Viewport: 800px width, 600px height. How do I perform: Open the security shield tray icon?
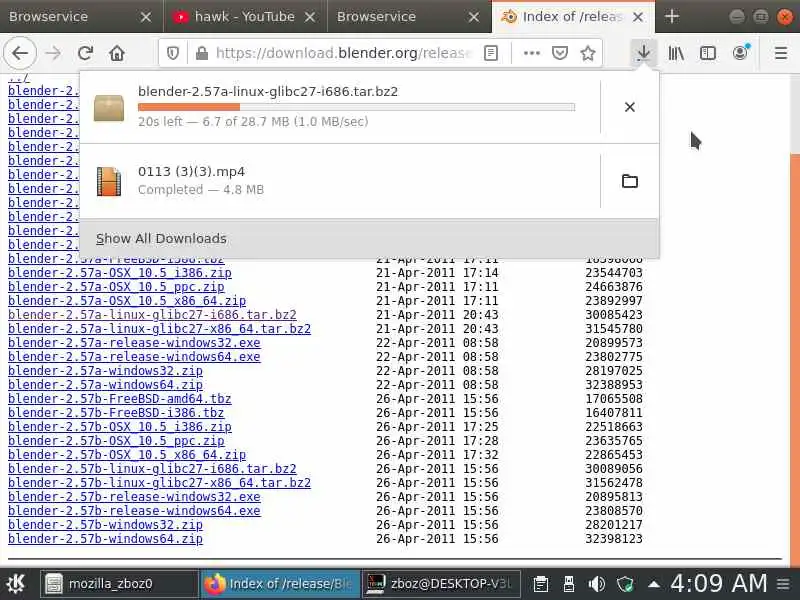coord(625,584)
